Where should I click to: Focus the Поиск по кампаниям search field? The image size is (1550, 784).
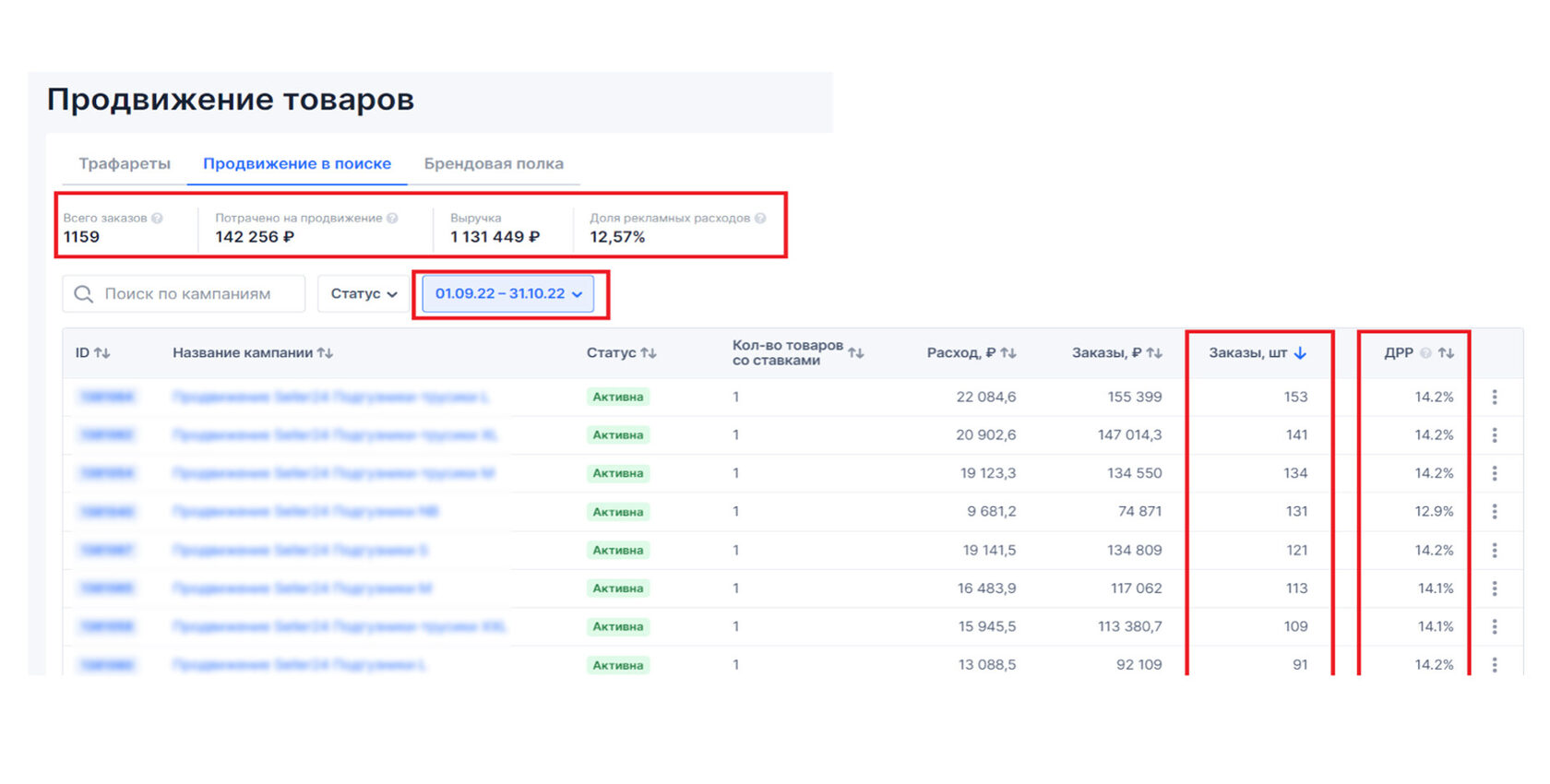click(x=184, y=293)
